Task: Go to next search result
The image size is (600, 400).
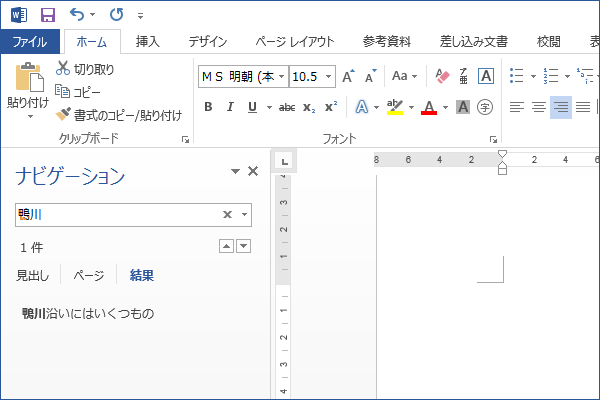Action: pos(244,246)
